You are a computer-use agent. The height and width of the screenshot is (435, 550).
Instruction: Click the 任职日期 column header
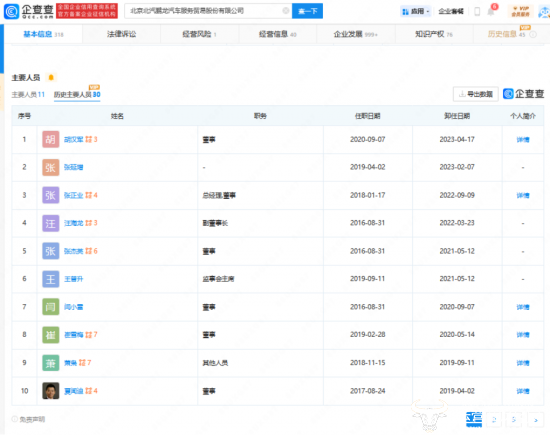pos(368,116)
